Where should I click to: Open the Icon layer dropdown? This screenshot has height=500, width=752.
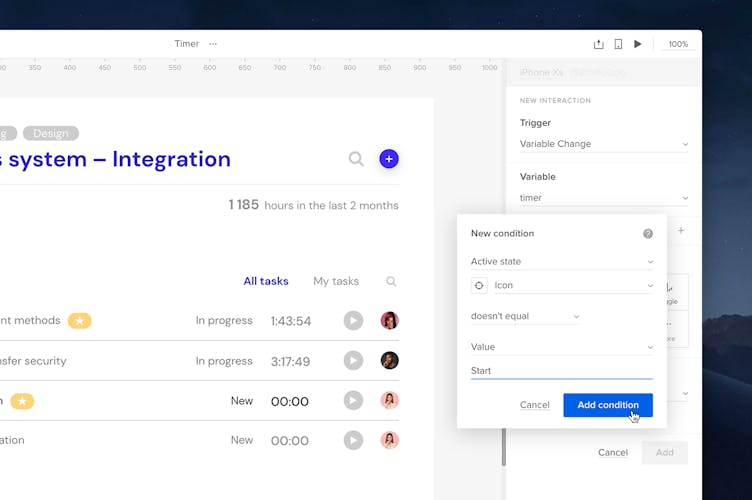click(x=574, y=285)
